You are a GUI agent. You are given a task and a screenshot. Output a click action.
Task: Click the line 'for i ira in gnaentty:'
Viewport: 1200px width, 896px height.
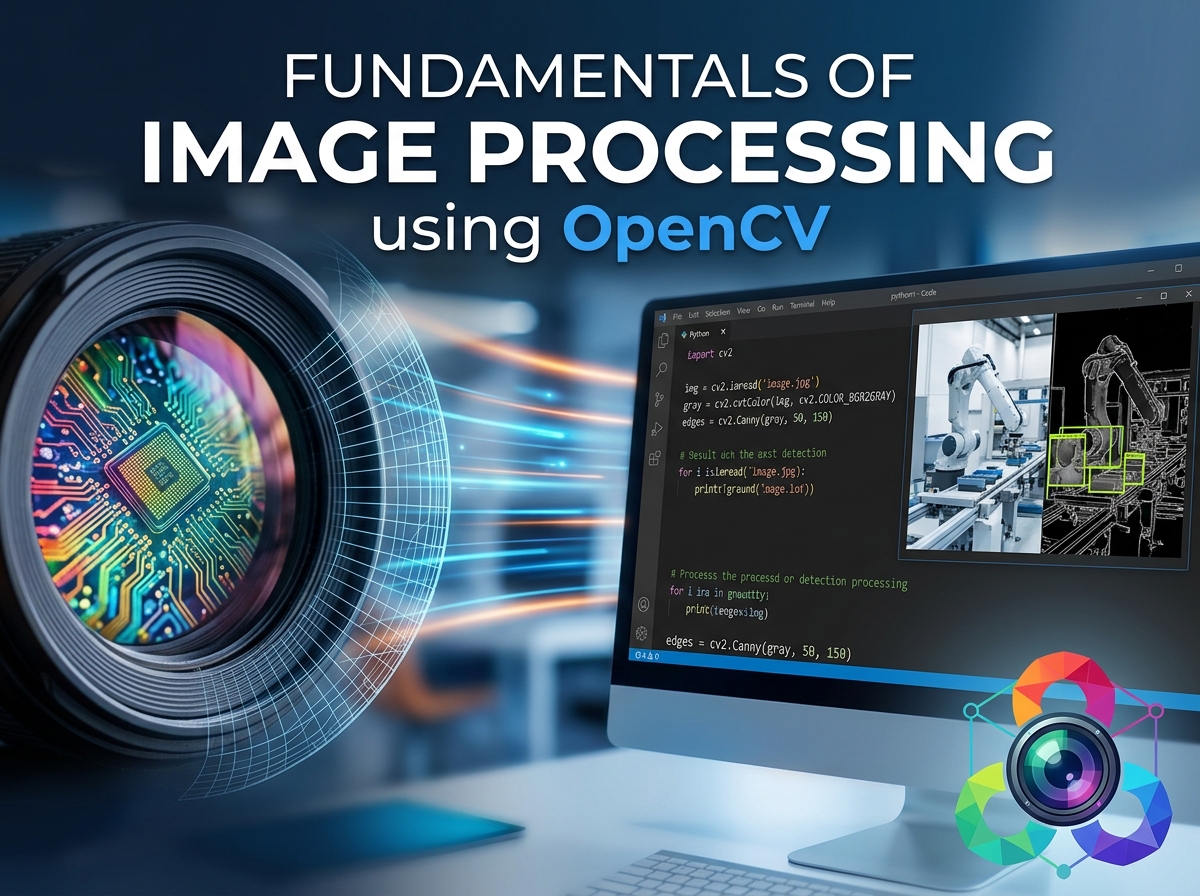pos(718,592)
